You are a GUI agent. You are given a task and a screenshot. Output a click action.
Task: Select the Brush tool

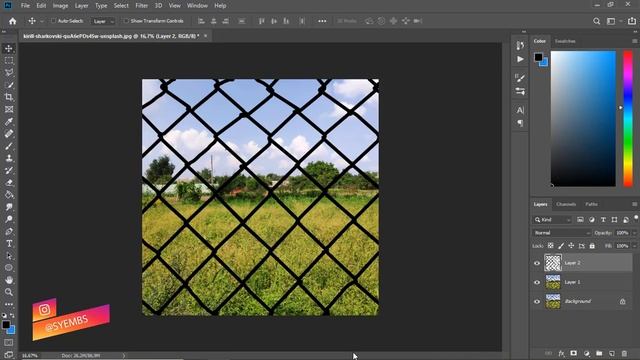tap(9, 146)
